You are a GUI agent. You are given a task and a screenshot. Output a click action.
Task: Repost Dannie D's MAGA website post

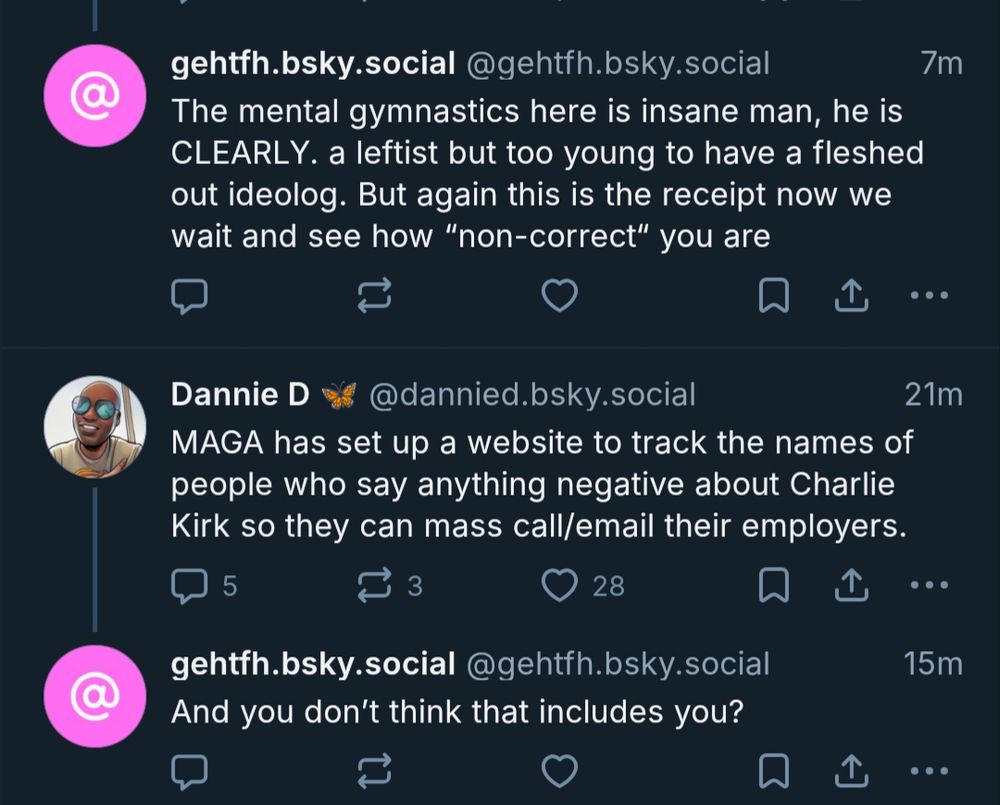373,585
